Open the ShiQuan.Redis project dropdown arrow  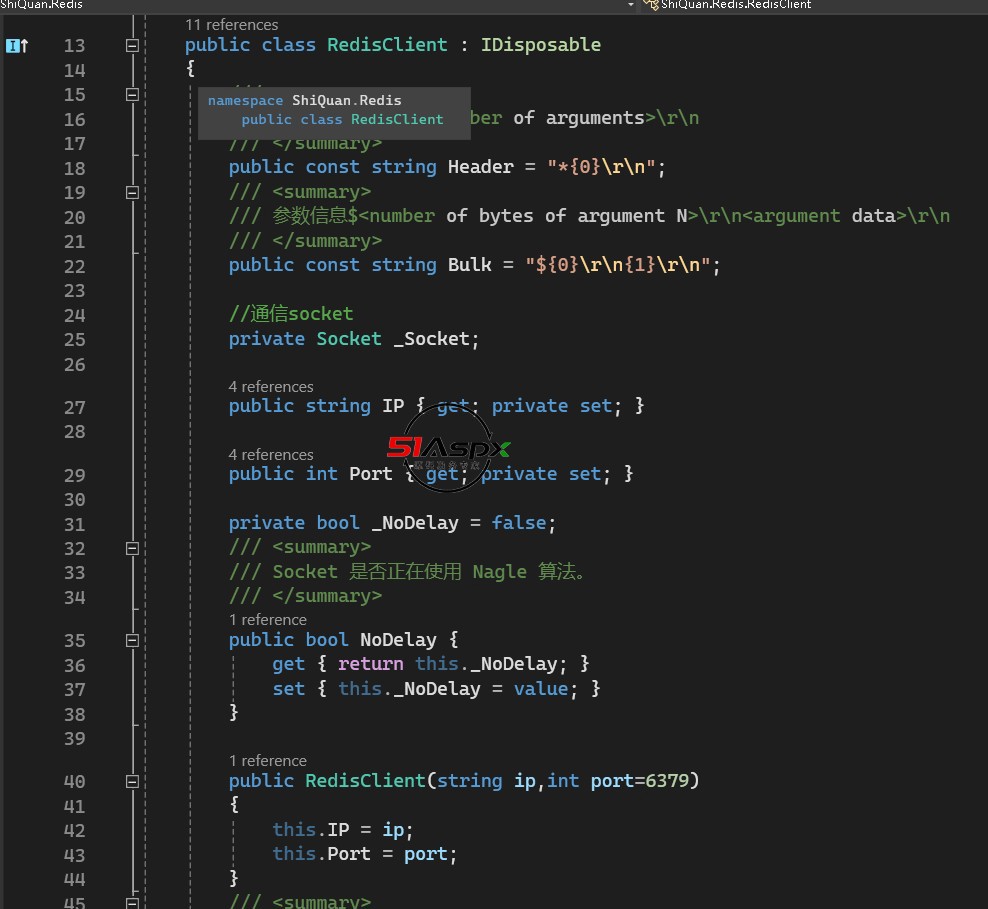click(x=630, y=5)
